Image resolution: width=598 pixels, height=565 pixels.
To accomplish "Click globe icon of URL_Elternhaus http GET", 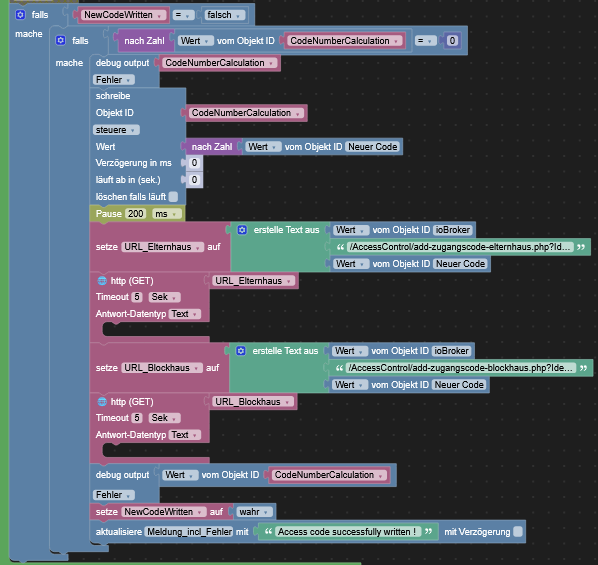I will (102, 281).
